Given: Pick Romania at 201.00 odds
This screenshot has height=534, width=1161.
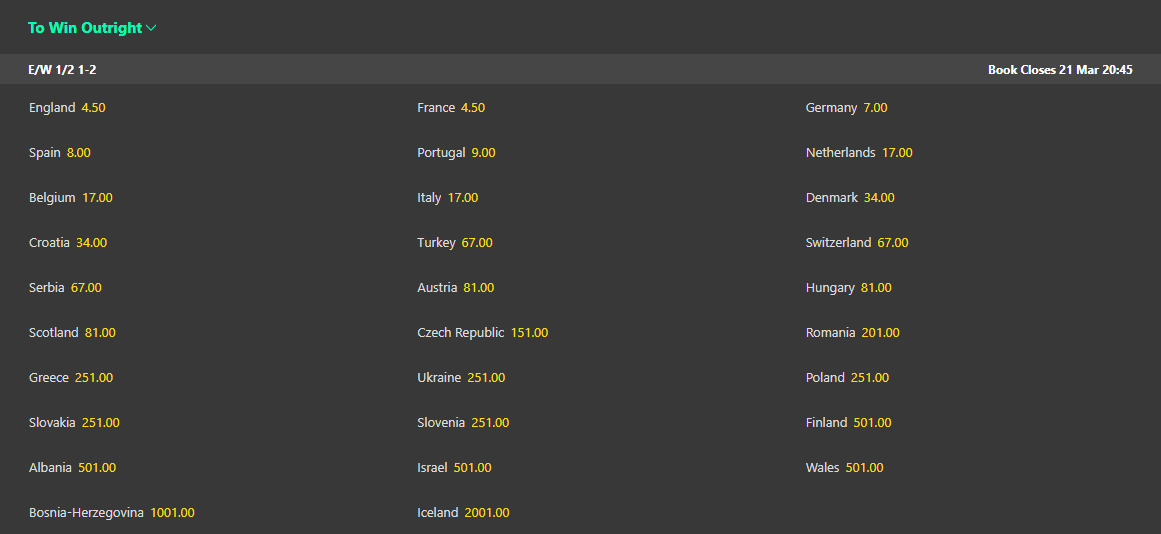Looking at the screenshot, I should 852,333.
